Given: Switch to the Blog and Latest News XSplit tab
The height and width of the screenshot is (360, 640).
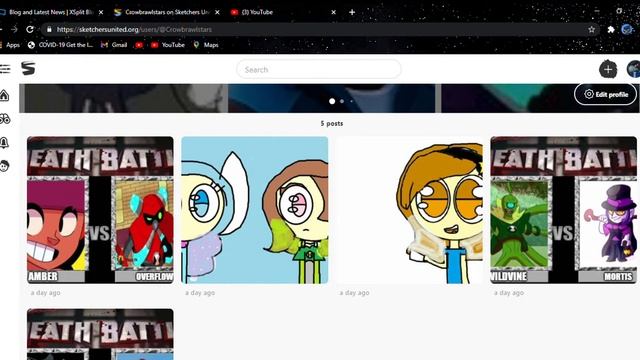Looking at the screenshot, I should pyautogui.click(x=51, y=12).
